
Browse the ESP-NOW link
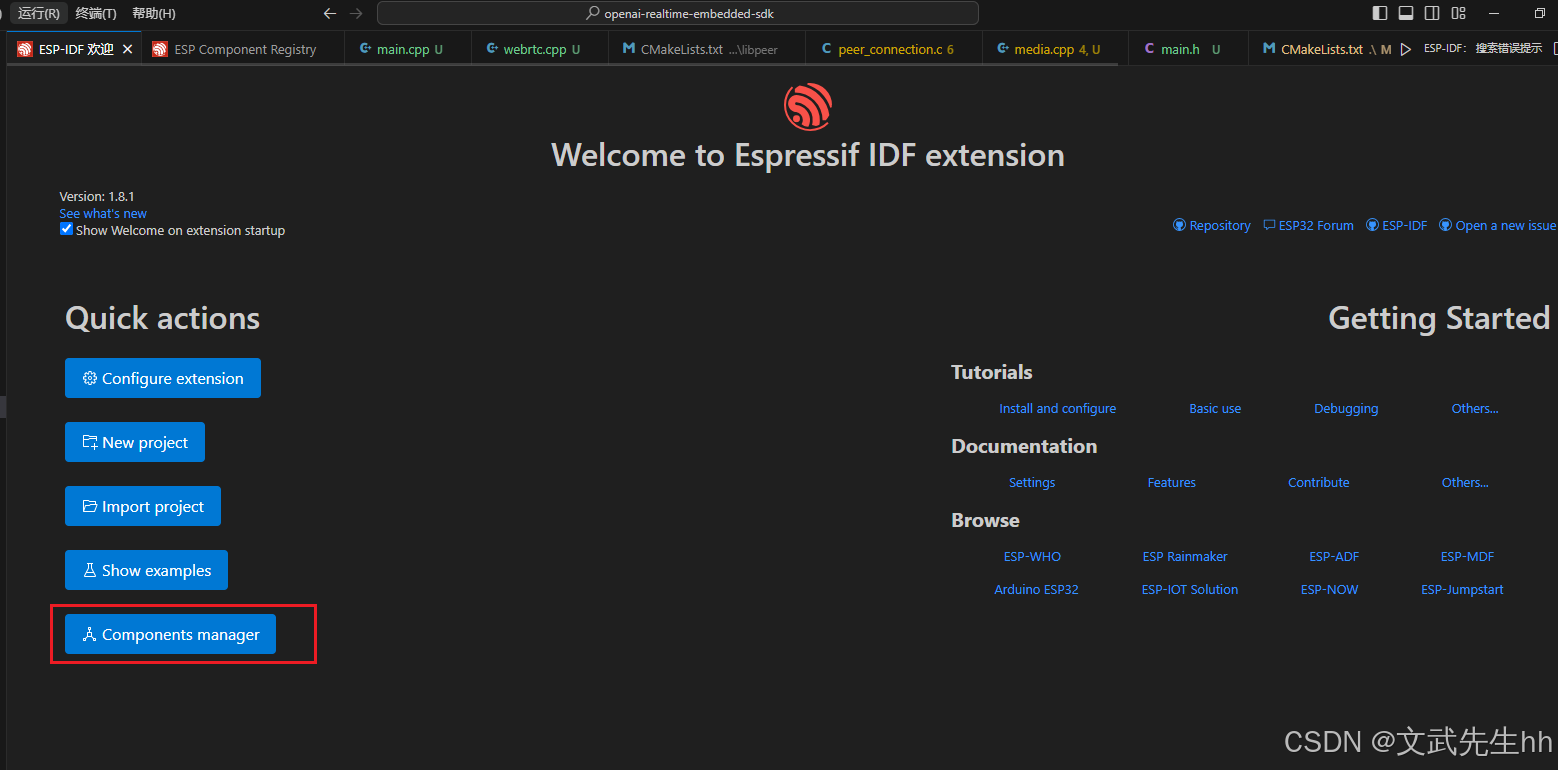(x=1329, y=589)
